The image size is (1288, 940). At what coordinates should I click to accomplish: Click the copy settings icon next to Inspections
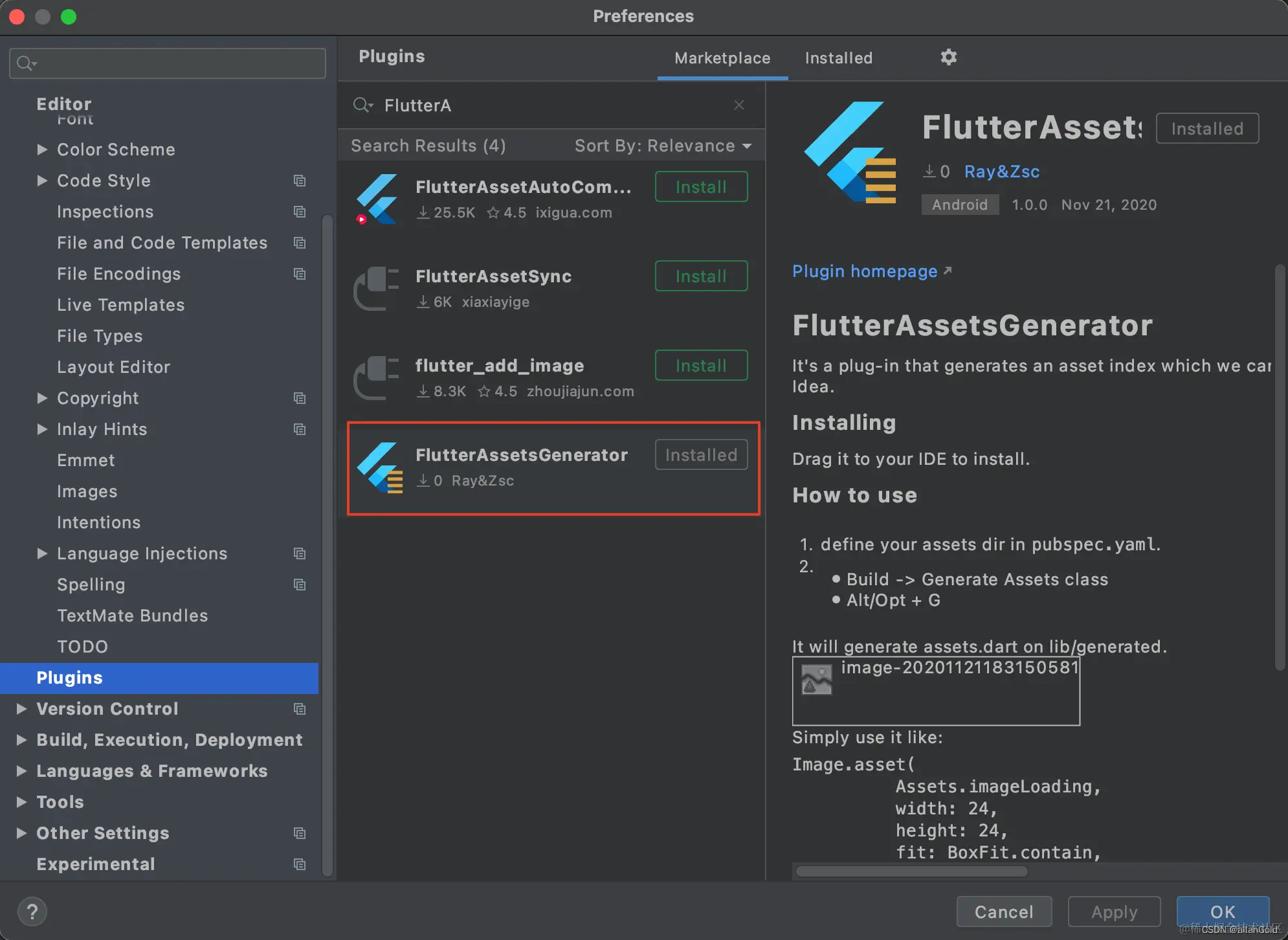[x=300, y=212]
